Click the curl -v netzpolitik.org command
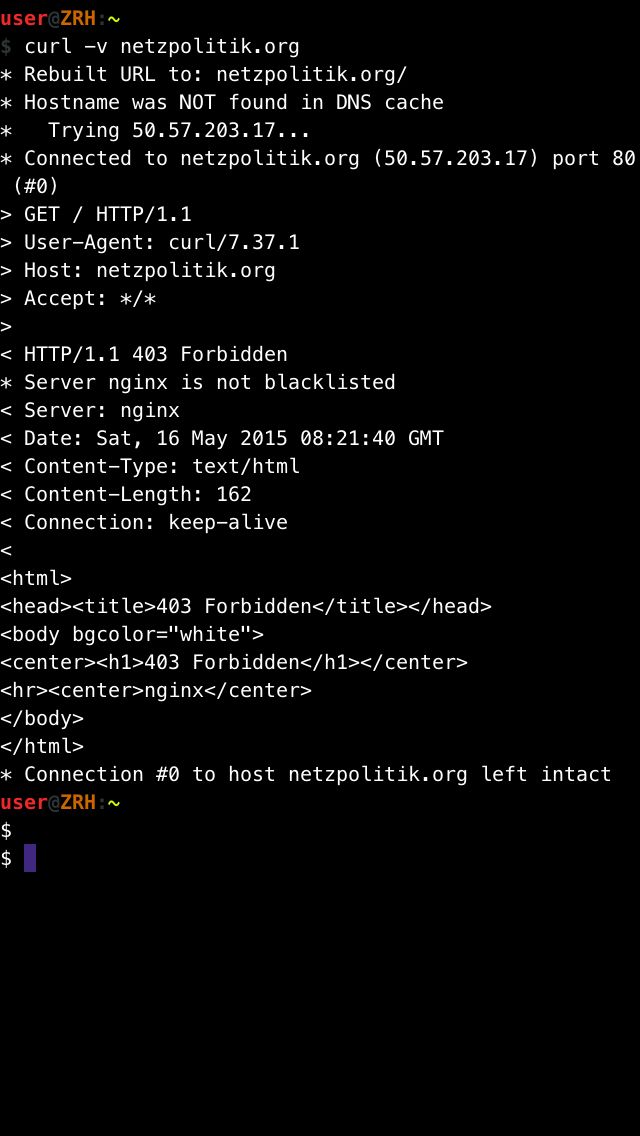This screenshot has height=1136, width=640. pos(161,47)
